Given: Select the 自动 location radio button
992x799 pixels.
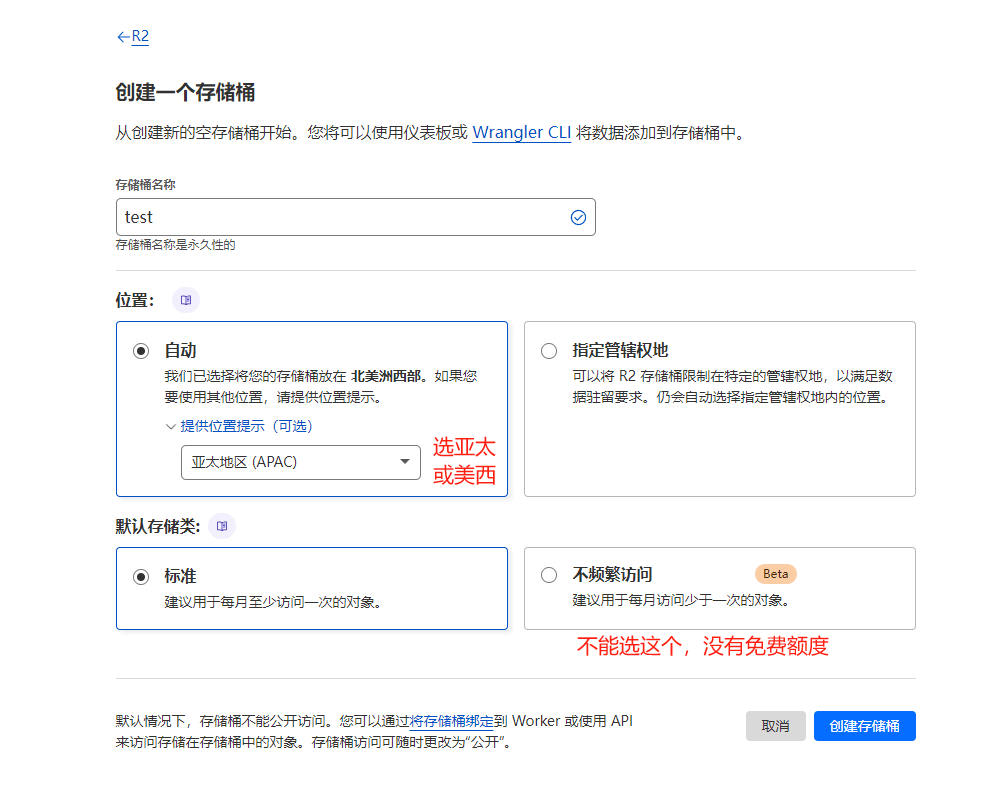Looking at the screenshot, I should (140, 350).
